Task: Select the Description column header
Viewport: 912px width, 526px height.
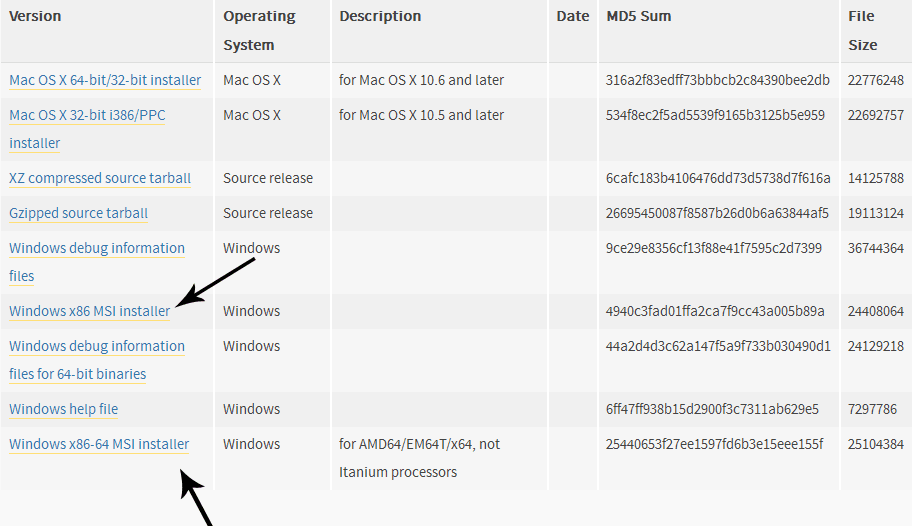Action: [x=380, y=16]
